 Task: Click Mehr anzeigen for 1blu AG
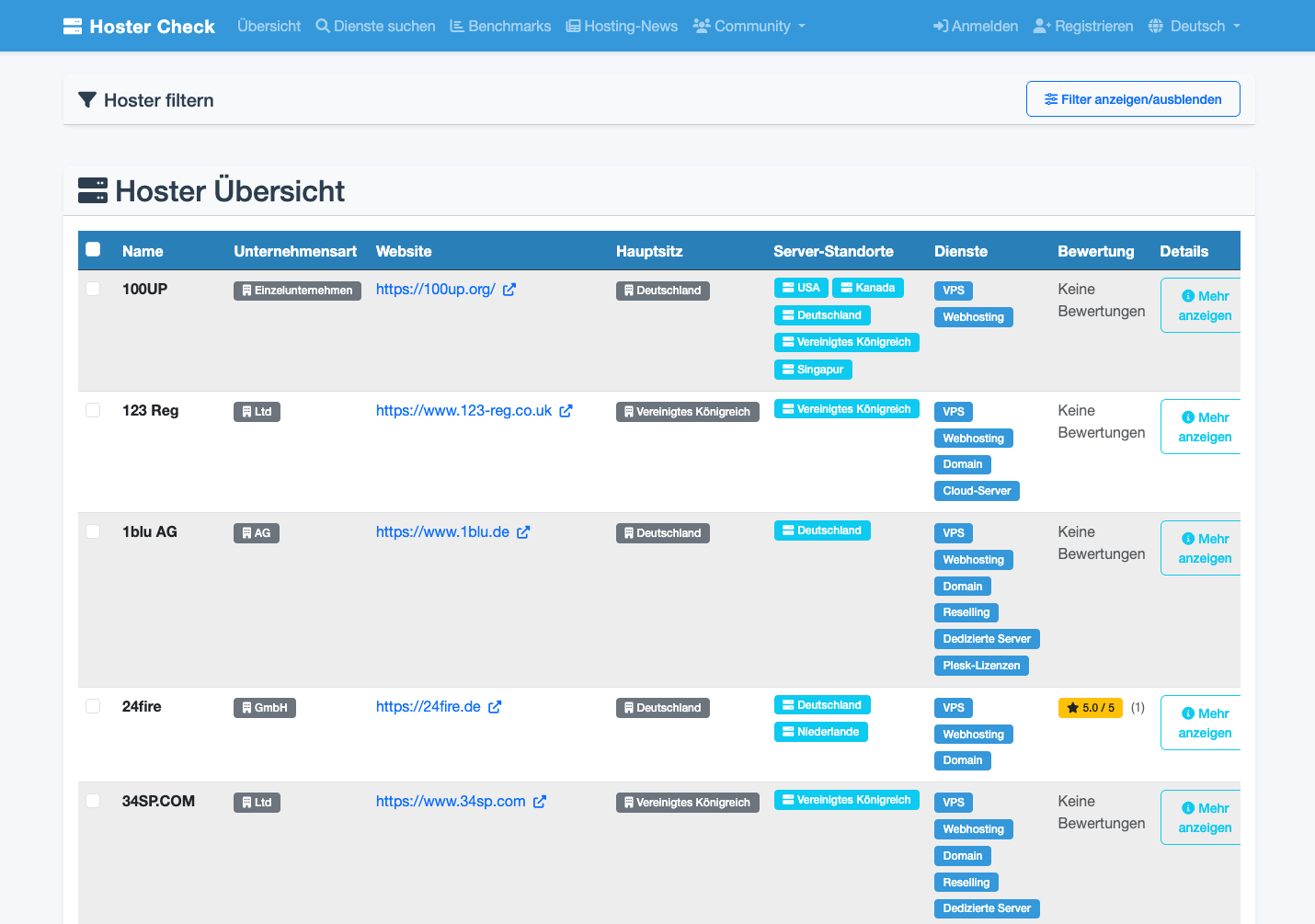click(1204, 548)
